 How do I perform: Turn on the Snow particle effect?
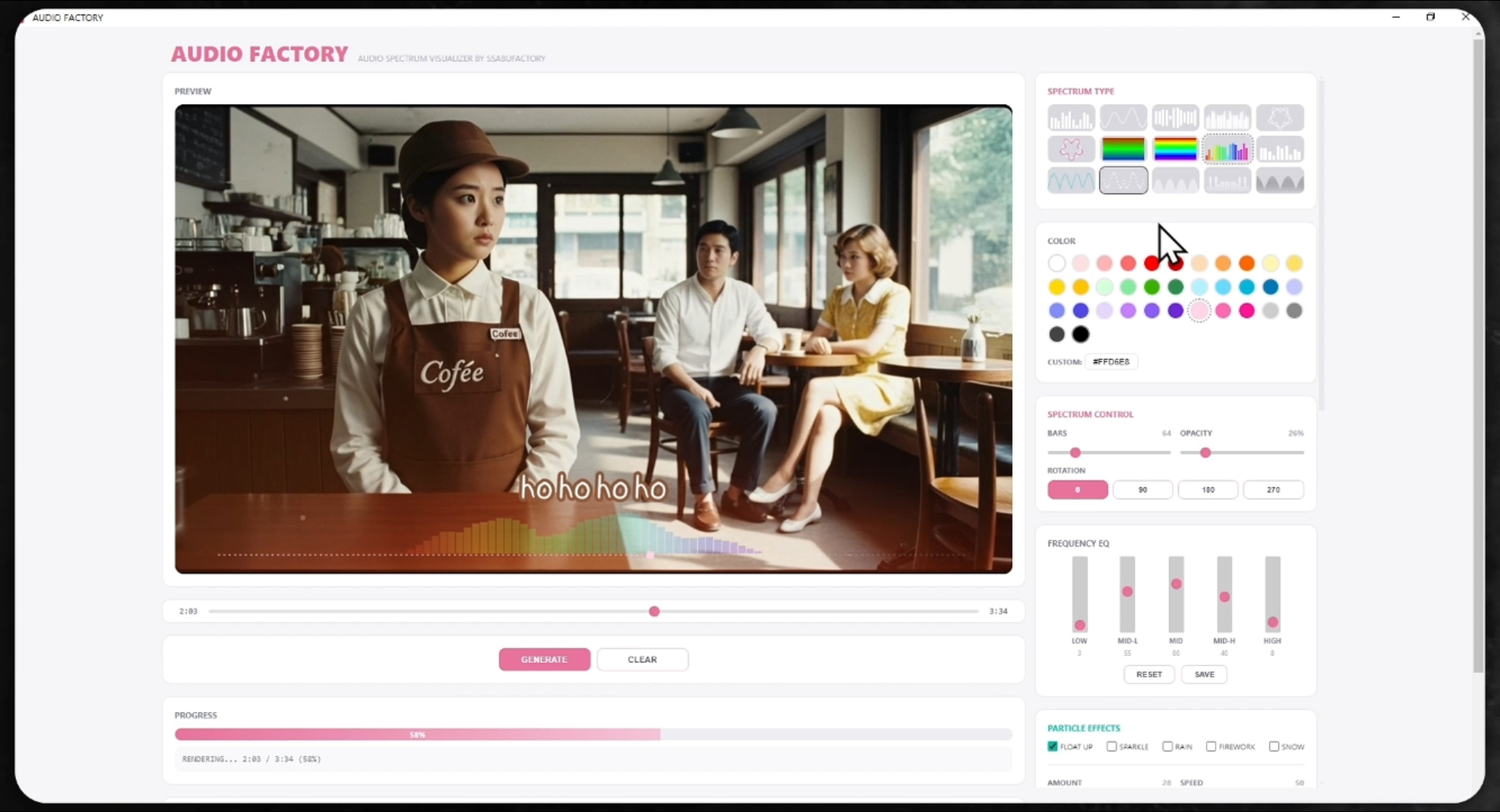(1274, 747)
